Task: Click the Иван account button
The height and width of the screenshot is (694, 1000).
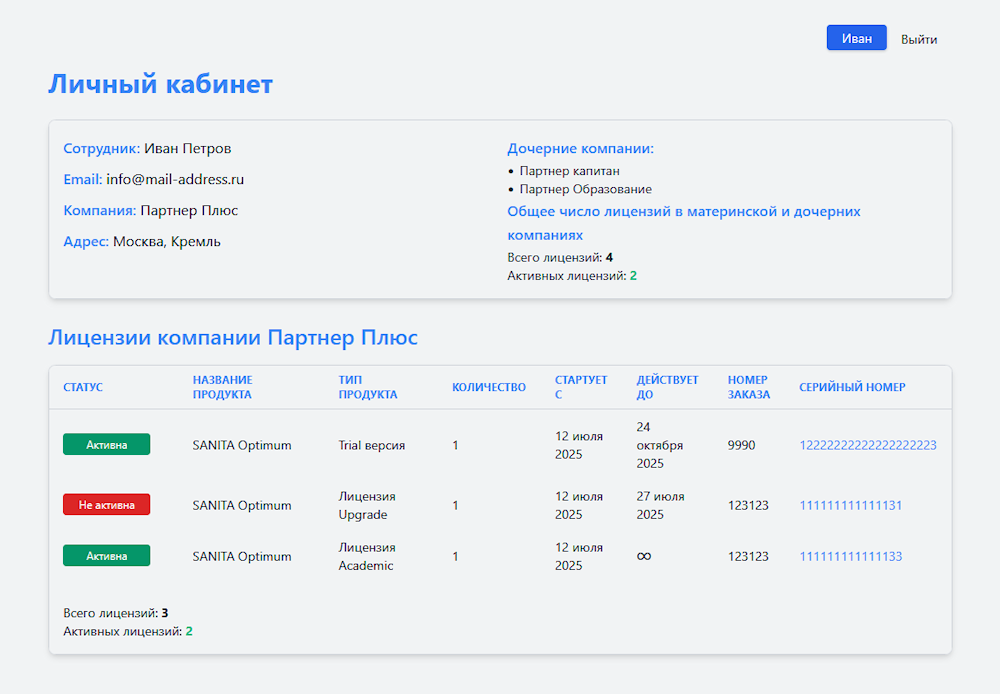Action: (x=856, y=37)
